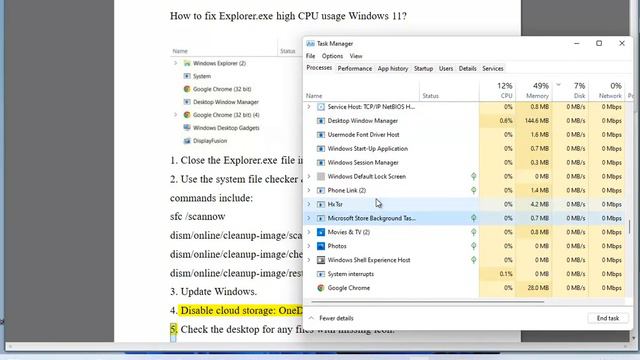Switch to the Performance tab

coord(355,69)
